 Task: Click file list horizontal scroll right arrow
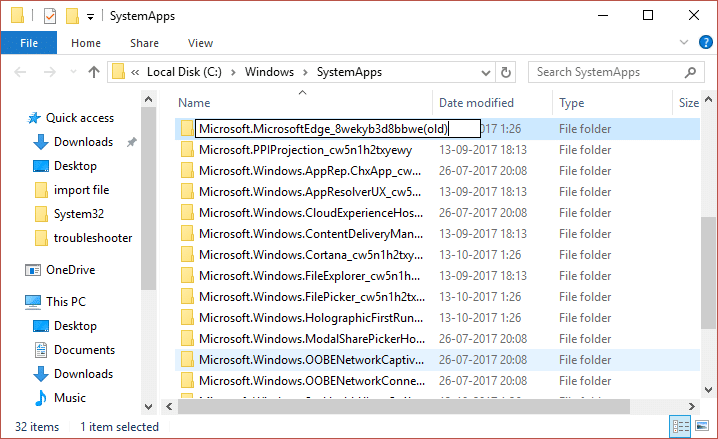tap(691, 406)
